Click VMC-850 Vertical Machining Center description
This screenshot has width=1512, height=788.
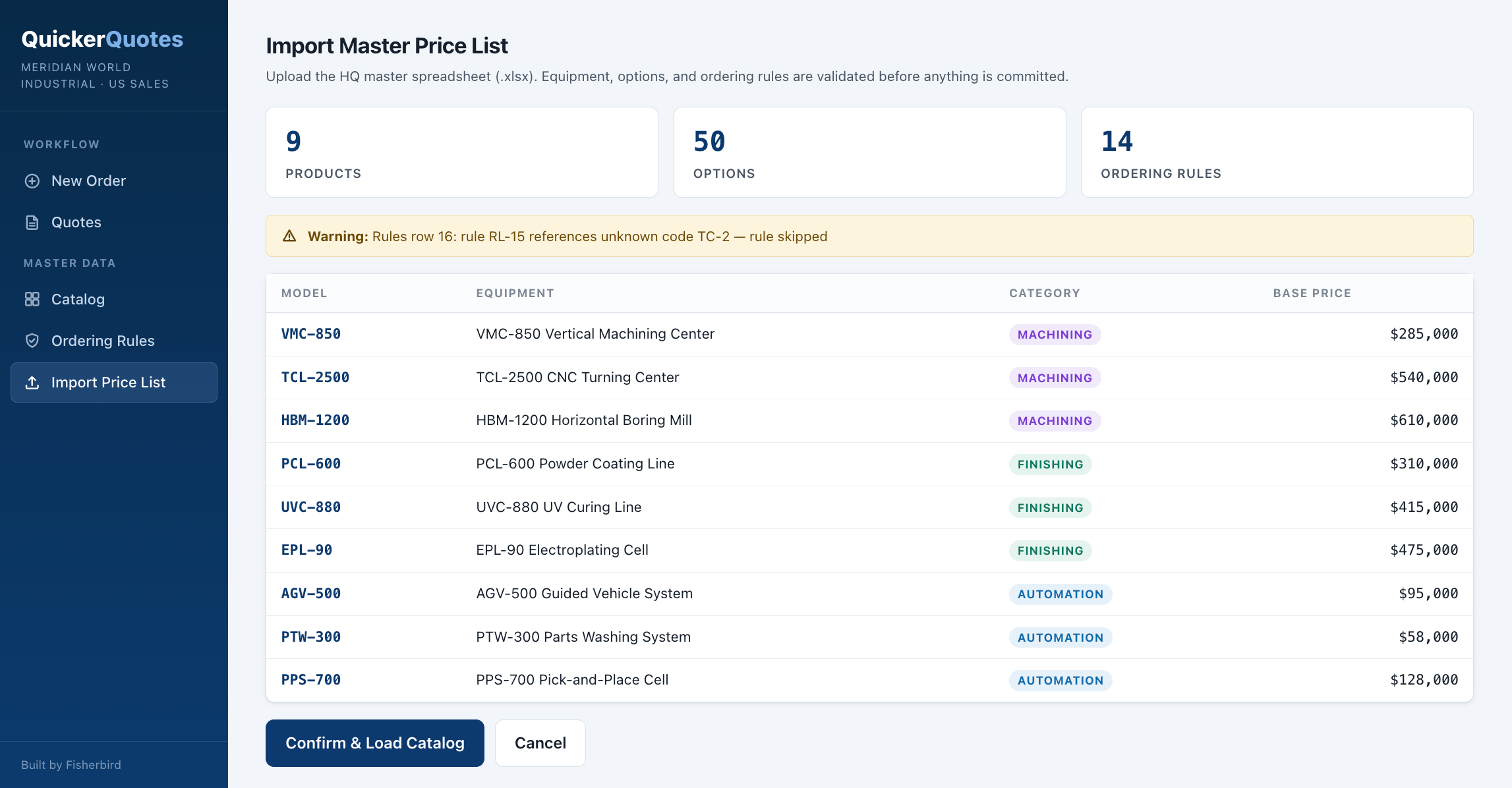(x=595, y=334)
